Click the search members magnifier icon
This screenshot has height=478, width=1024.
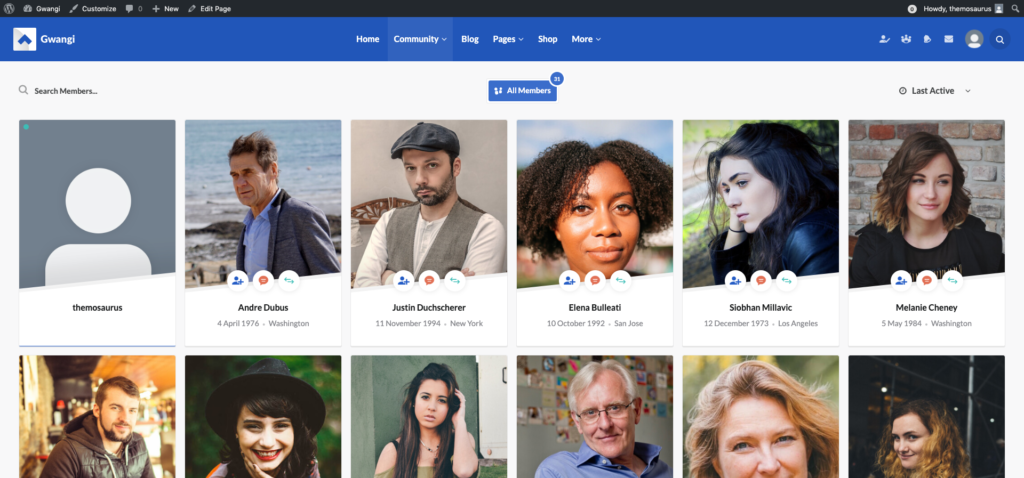[24, 90]
